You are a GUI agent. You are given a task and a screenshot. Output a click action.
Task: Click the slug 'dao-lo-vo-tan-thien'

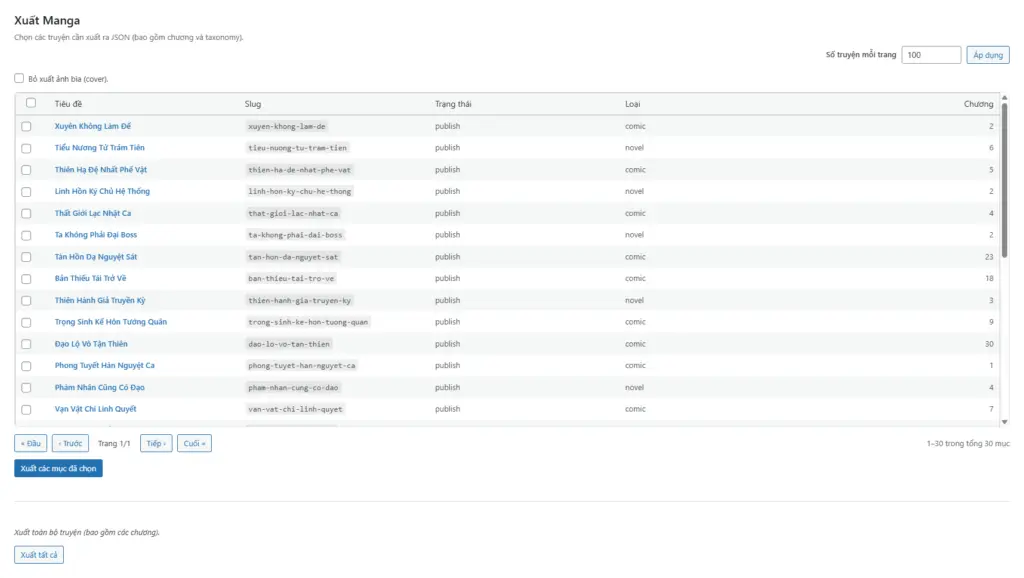pos(289,344)
